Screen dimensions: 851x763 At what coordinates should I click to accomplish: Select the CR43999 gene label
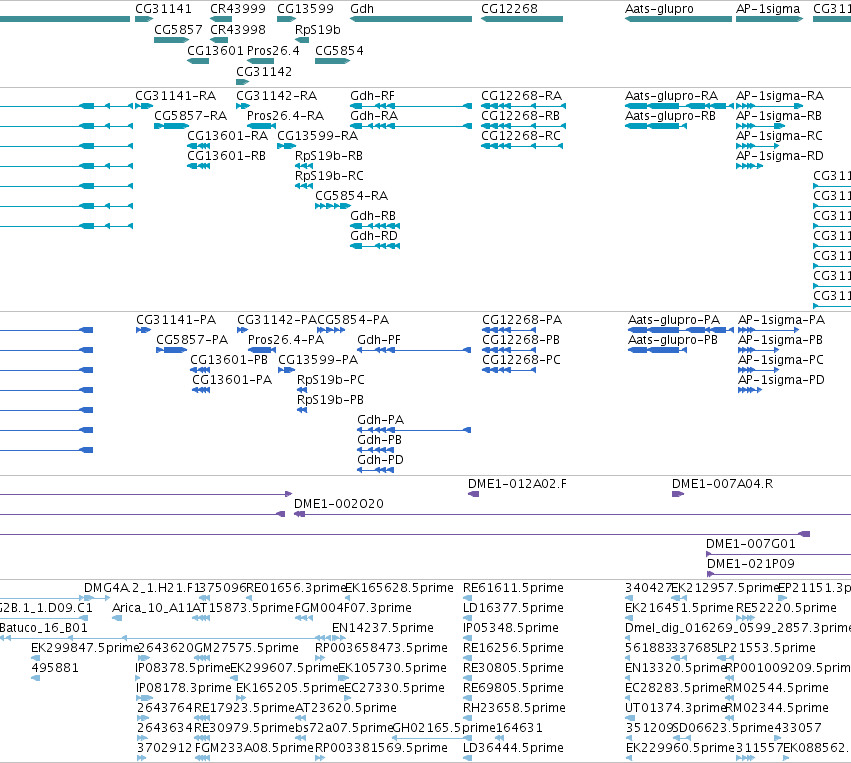coord(238,9)
